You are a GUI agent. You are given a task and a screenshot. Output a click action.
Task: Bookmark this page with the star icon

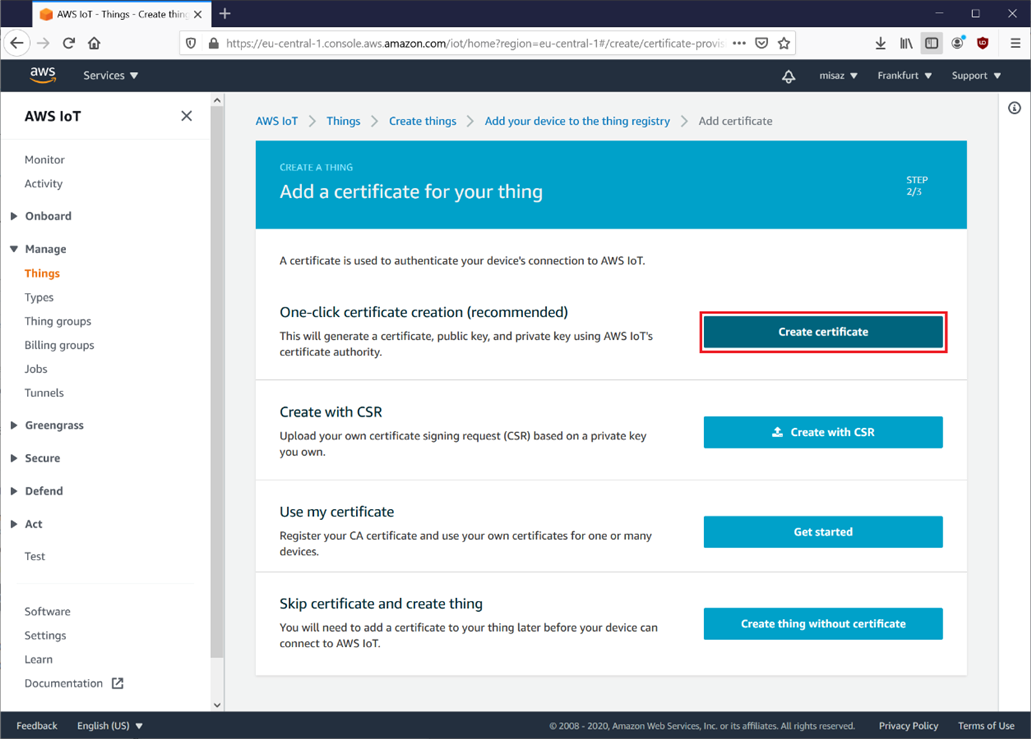(x=784, y=43)
